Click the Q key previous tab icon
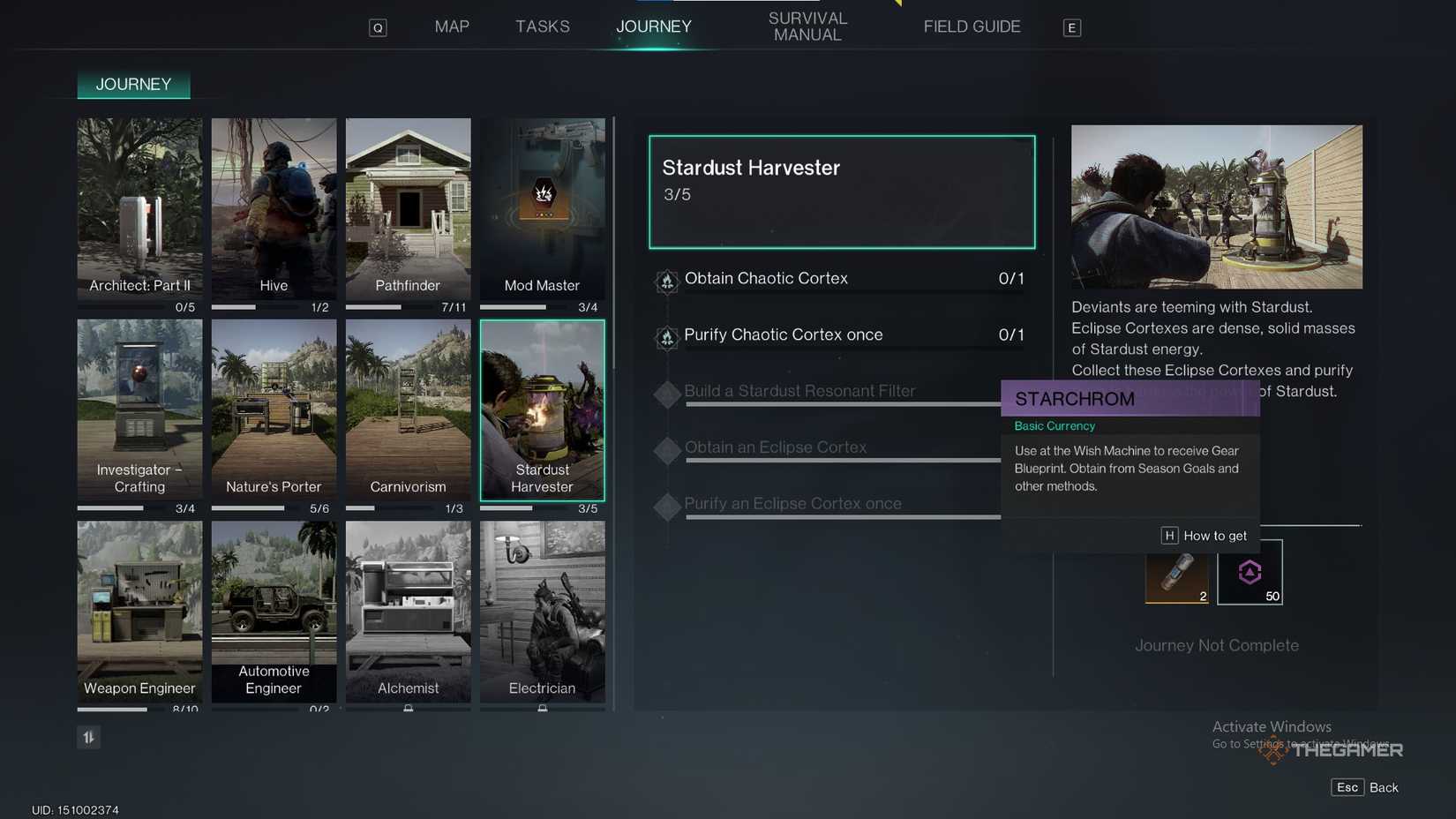The height and width of the screenshot is (819, 1456). pyautogui.click(x=378, y=27)
